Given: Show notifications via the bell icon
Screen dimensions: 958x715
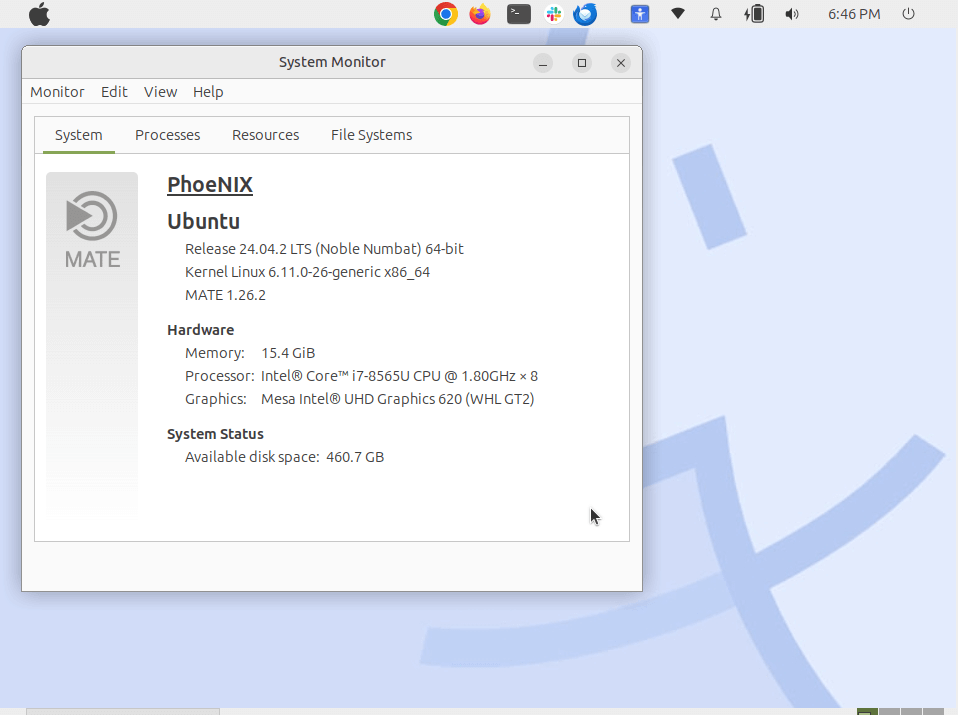Looking at the screenshot, I should coord(715,14).
